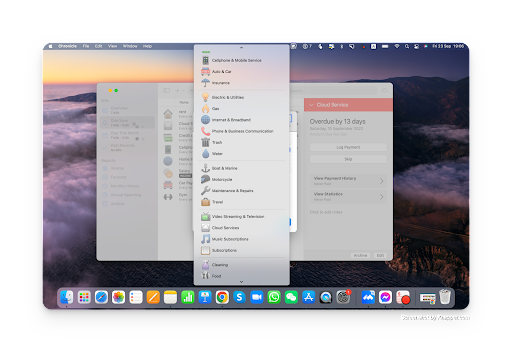Select the Gym bill row
Screen dimensions: 512x363
tap(177, 197)
